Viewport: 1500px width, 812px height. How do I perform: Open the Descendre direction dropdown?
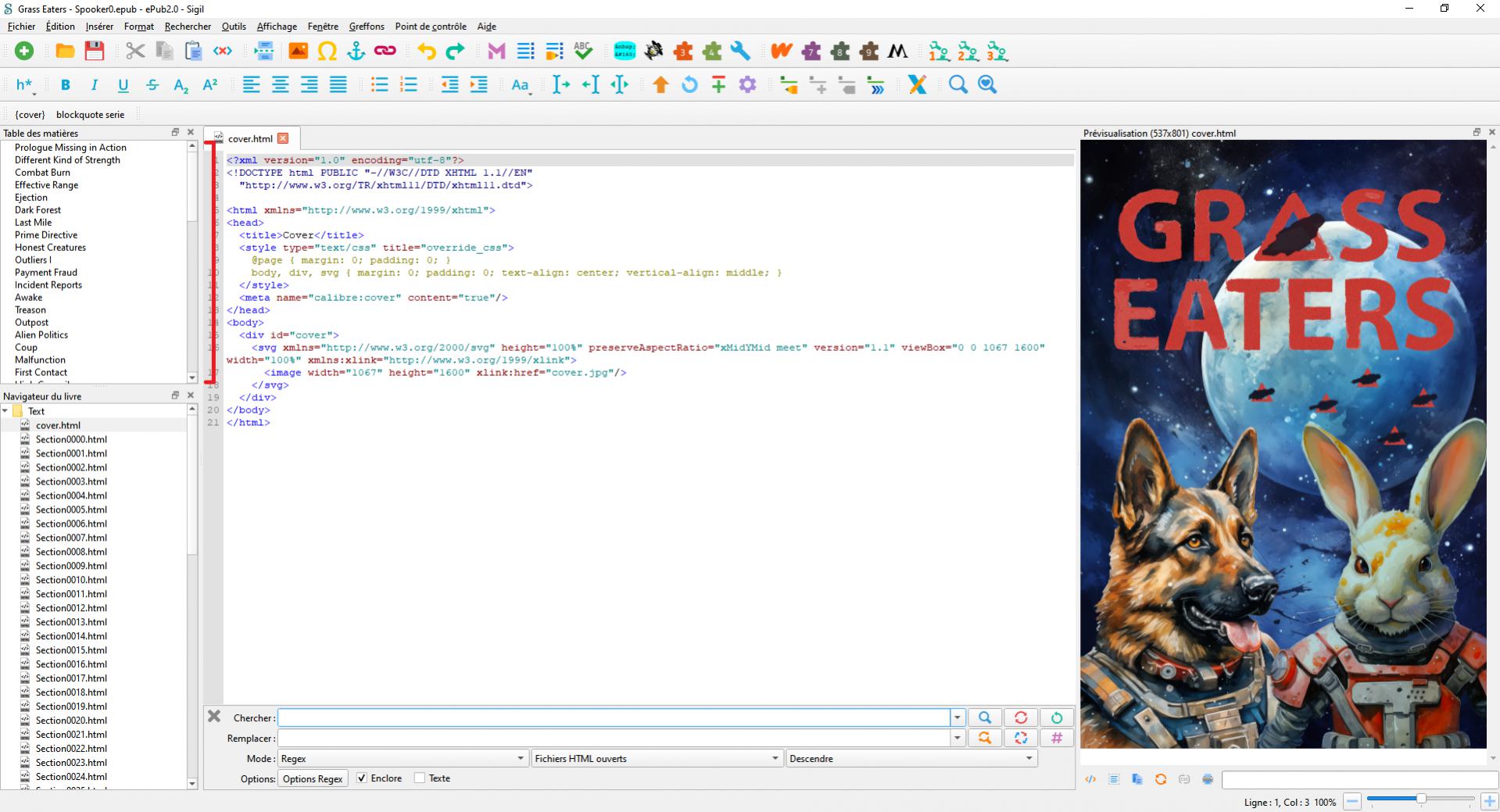[x=911, y=758]
